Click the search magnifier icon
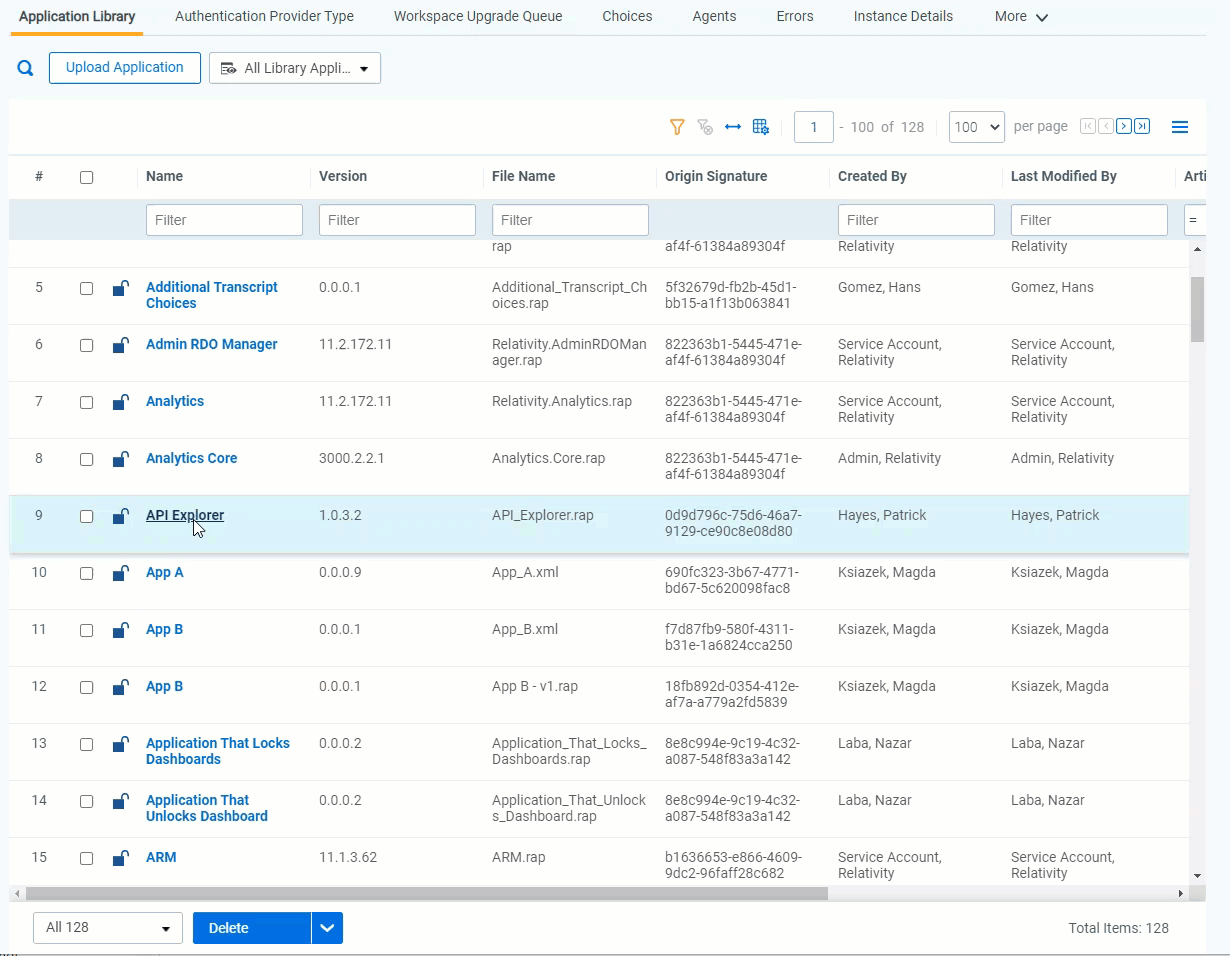The image size is (1230, 956). [x=26, y=68]
